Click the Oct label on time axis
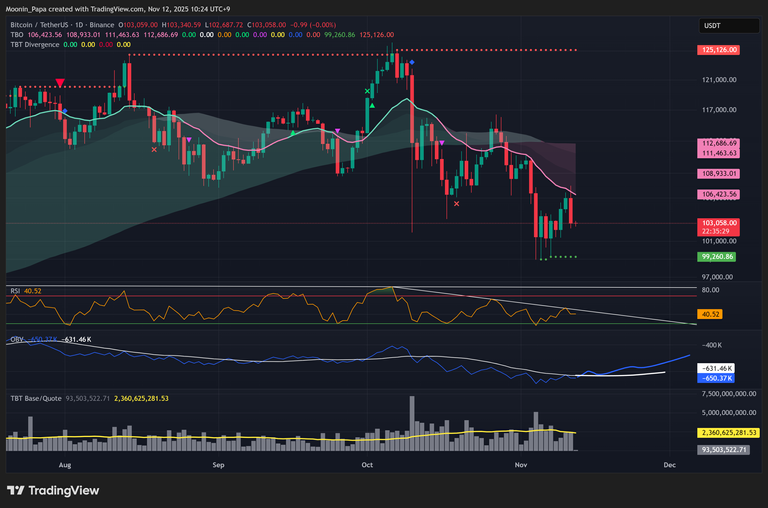 [367, 465]
